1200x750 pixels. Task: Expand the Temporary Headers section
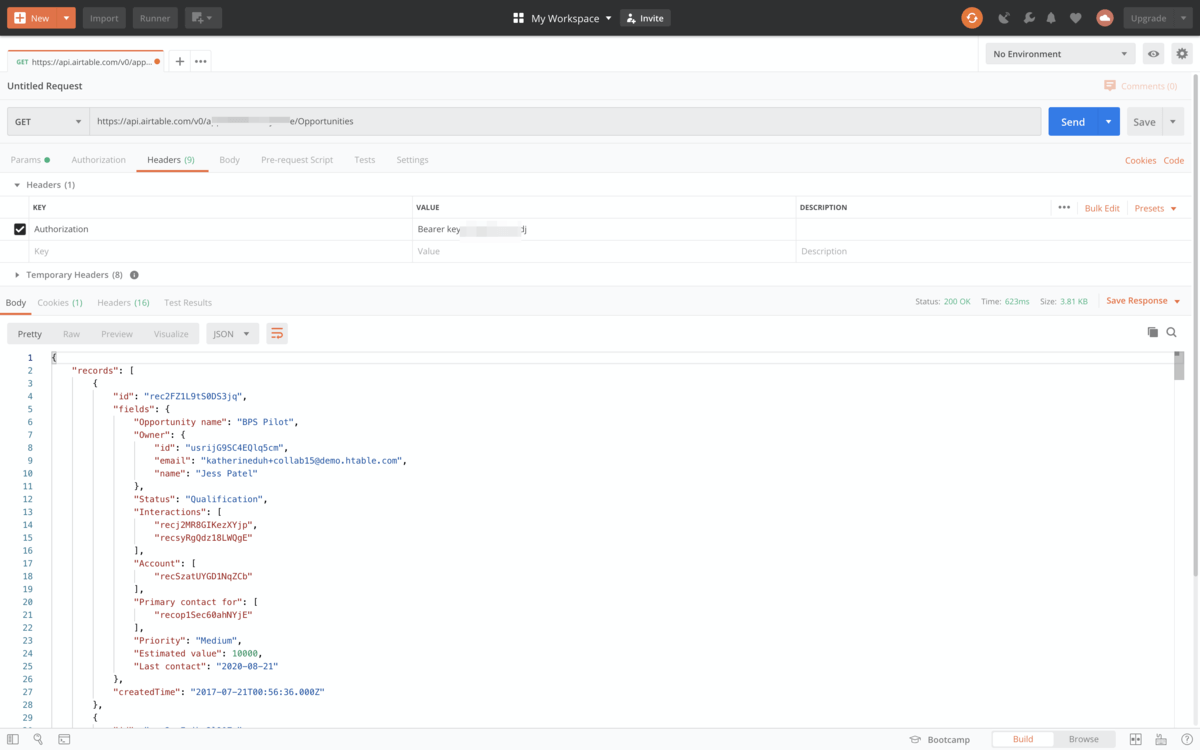pos(17,275)
